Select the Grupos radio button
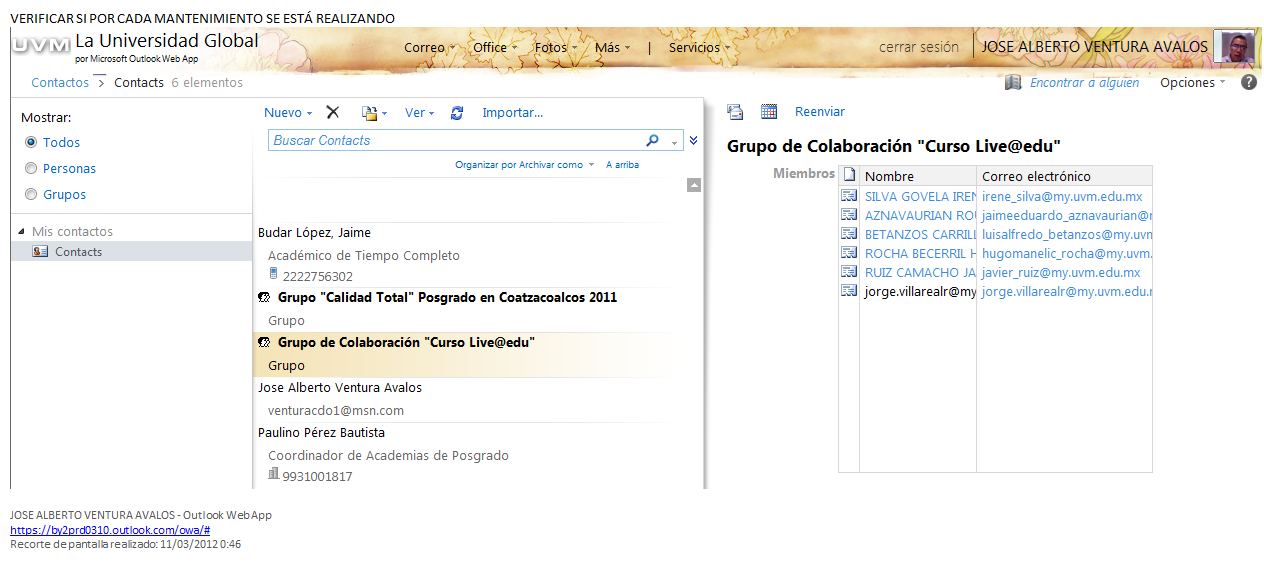This screenshot has height=578, width=1264. coord(31,195)
